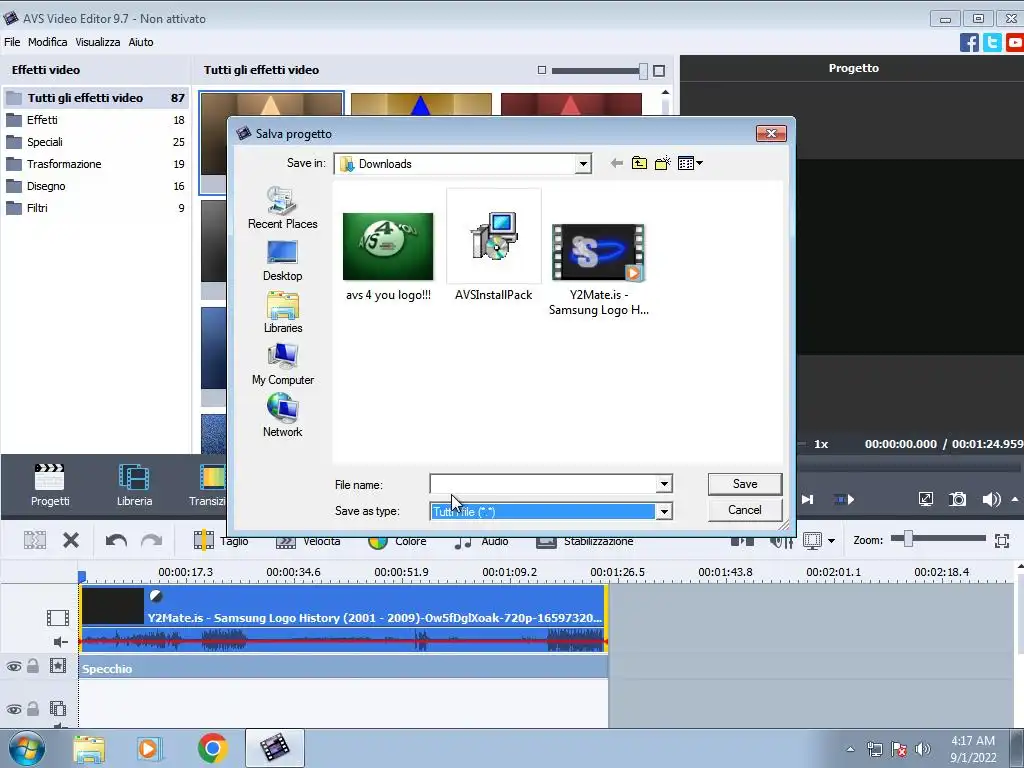Open the YouTube link icon
The width and height of the screenshot is (1024, 768).
tap(1015, 42)
